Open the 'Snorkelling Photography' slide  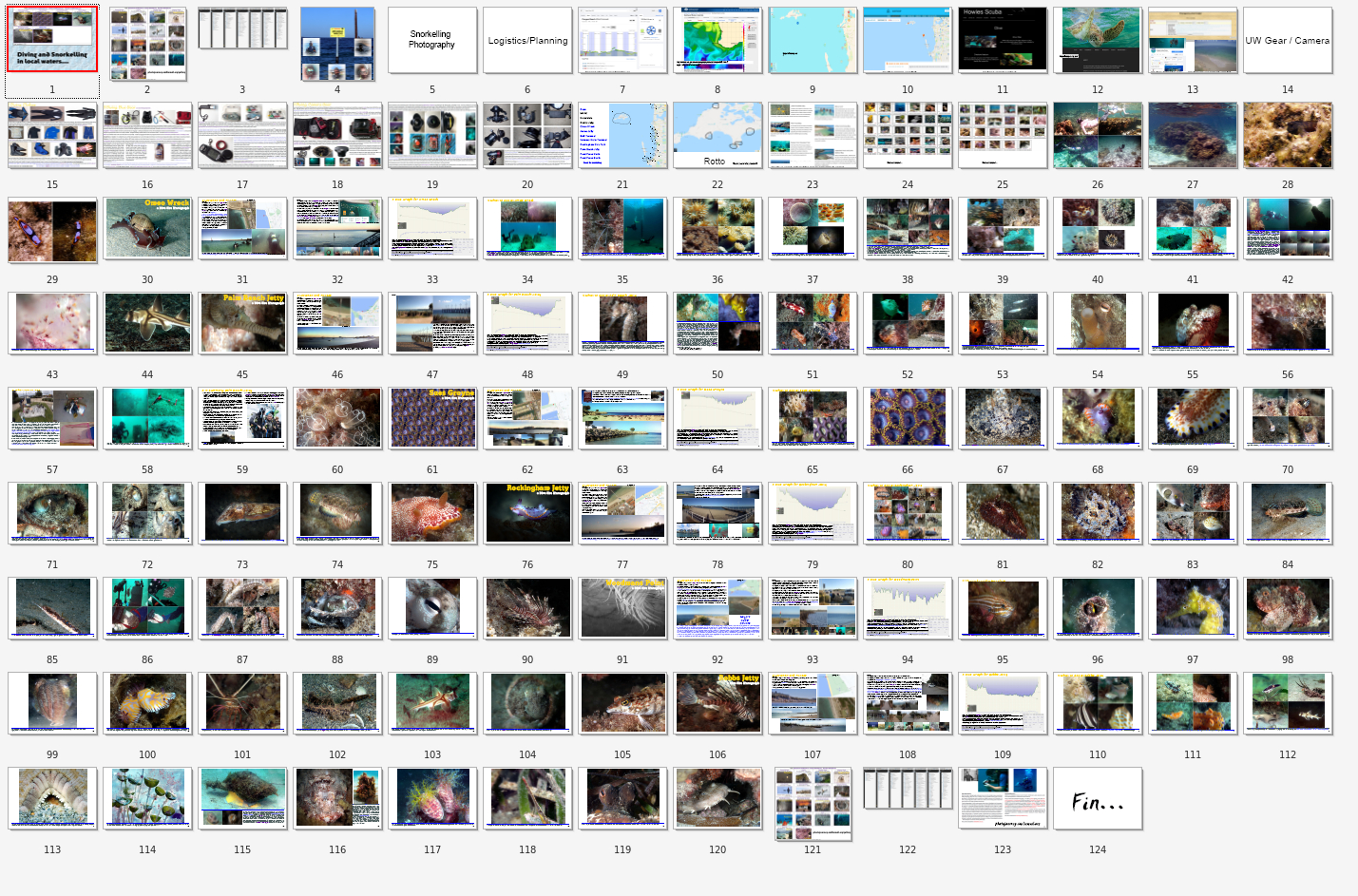(x=432, y=40)
